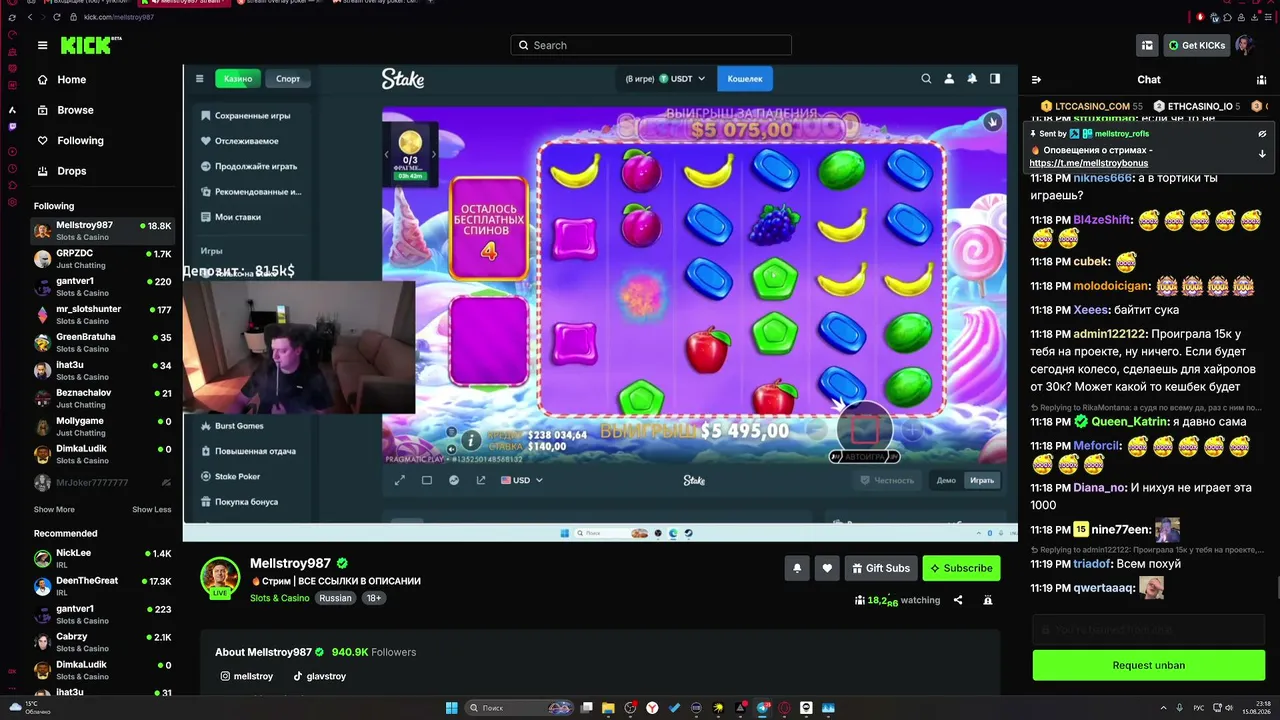Open Продолжайте играть in the Stake sidebar

click(x=249, y=166)
